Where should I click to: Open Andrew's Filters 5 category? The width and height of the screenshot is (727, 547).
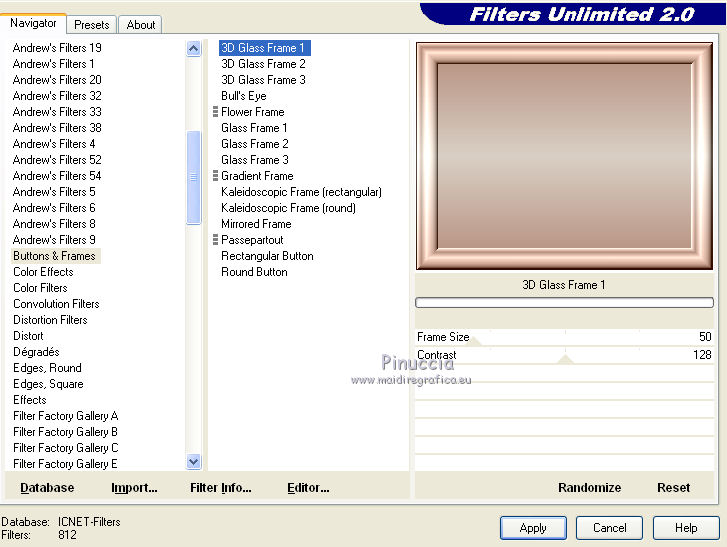(x=54, y=192)
